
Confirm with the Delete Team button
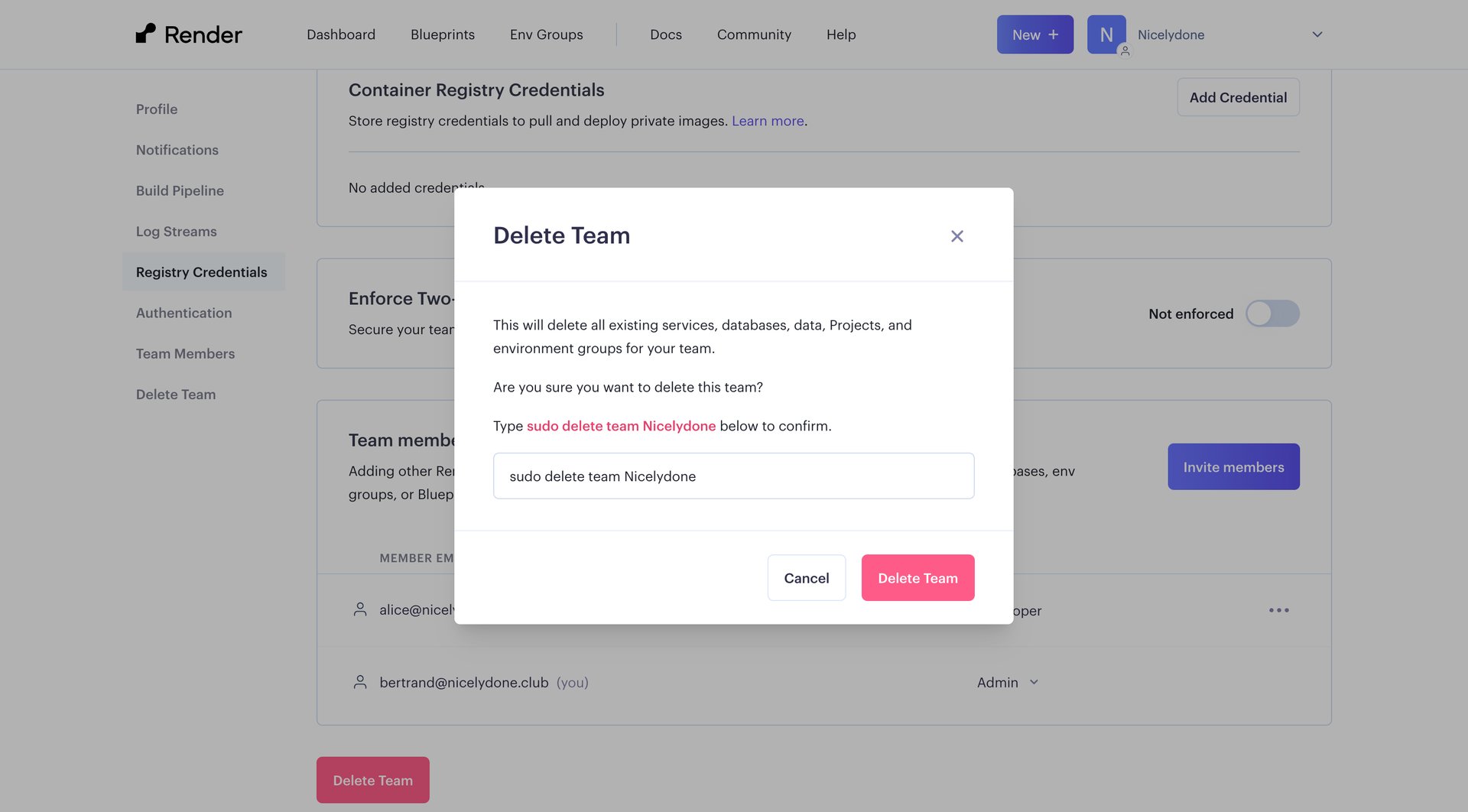pyautogui.click(x=917, y=577)
